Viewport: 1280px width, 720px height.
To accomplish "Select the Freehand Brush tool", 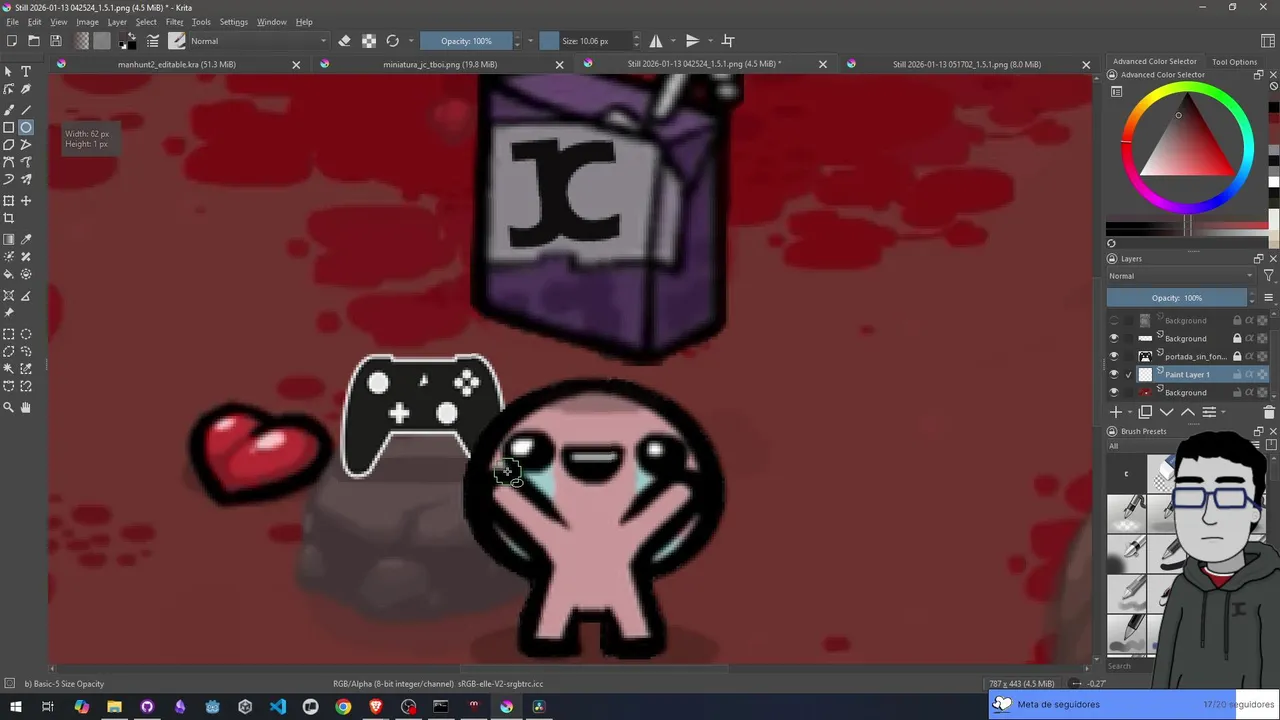I will click(9, 110).
